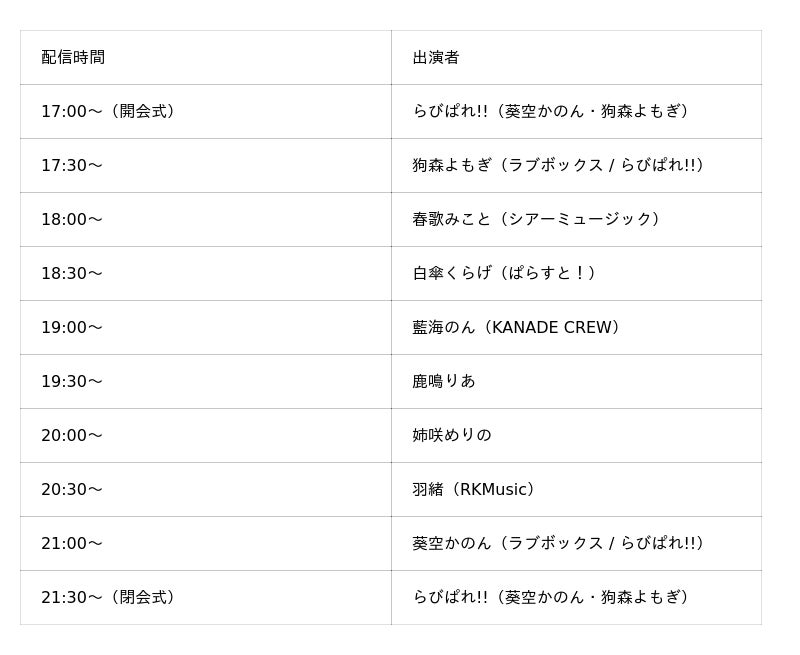Select the 21:30〜（閉会式） time cell
This screenshot has width=800, height=655.
coord(110,598)
